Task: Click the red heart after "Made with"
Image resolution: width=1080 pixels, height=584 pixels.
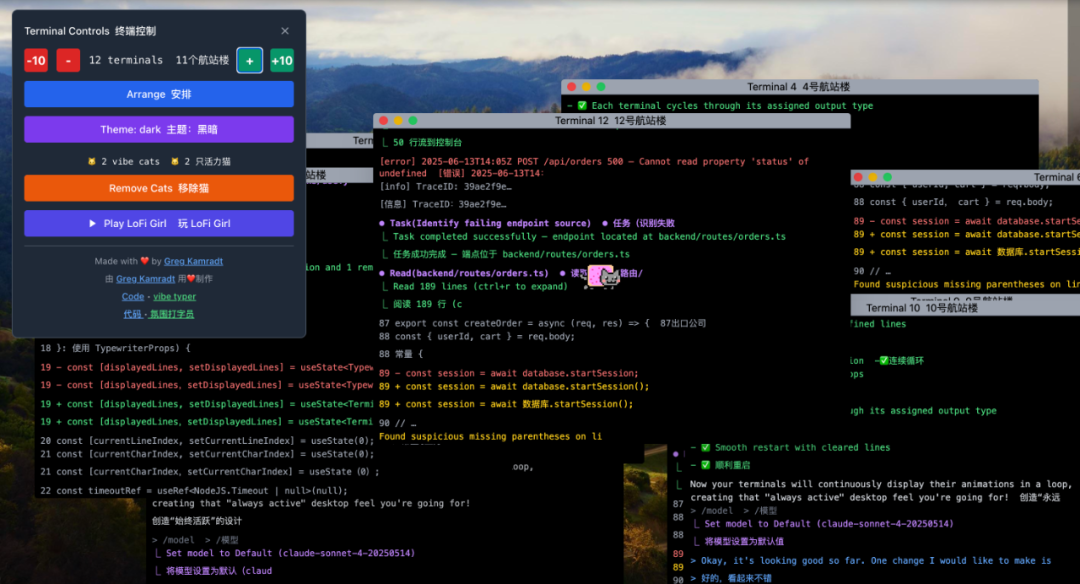Action: pos(145,261)
